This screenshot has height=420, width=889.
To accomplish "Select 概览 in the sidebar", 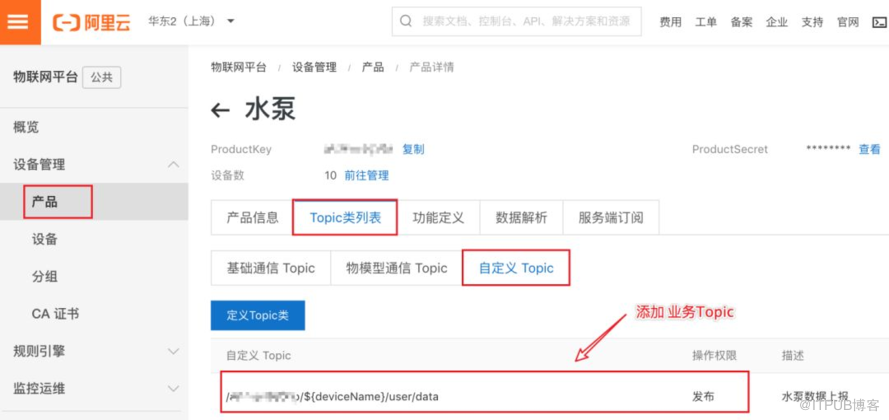I will click(26, 127).
